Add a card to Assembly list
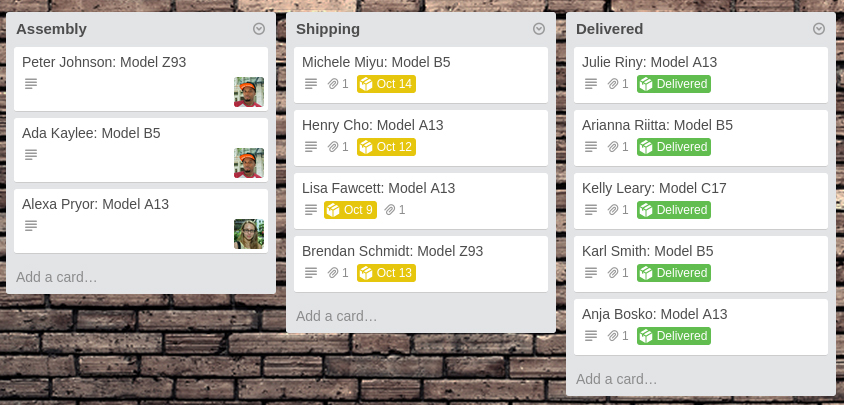The height and width of the screenshot is (405, 844). [57, 277]
